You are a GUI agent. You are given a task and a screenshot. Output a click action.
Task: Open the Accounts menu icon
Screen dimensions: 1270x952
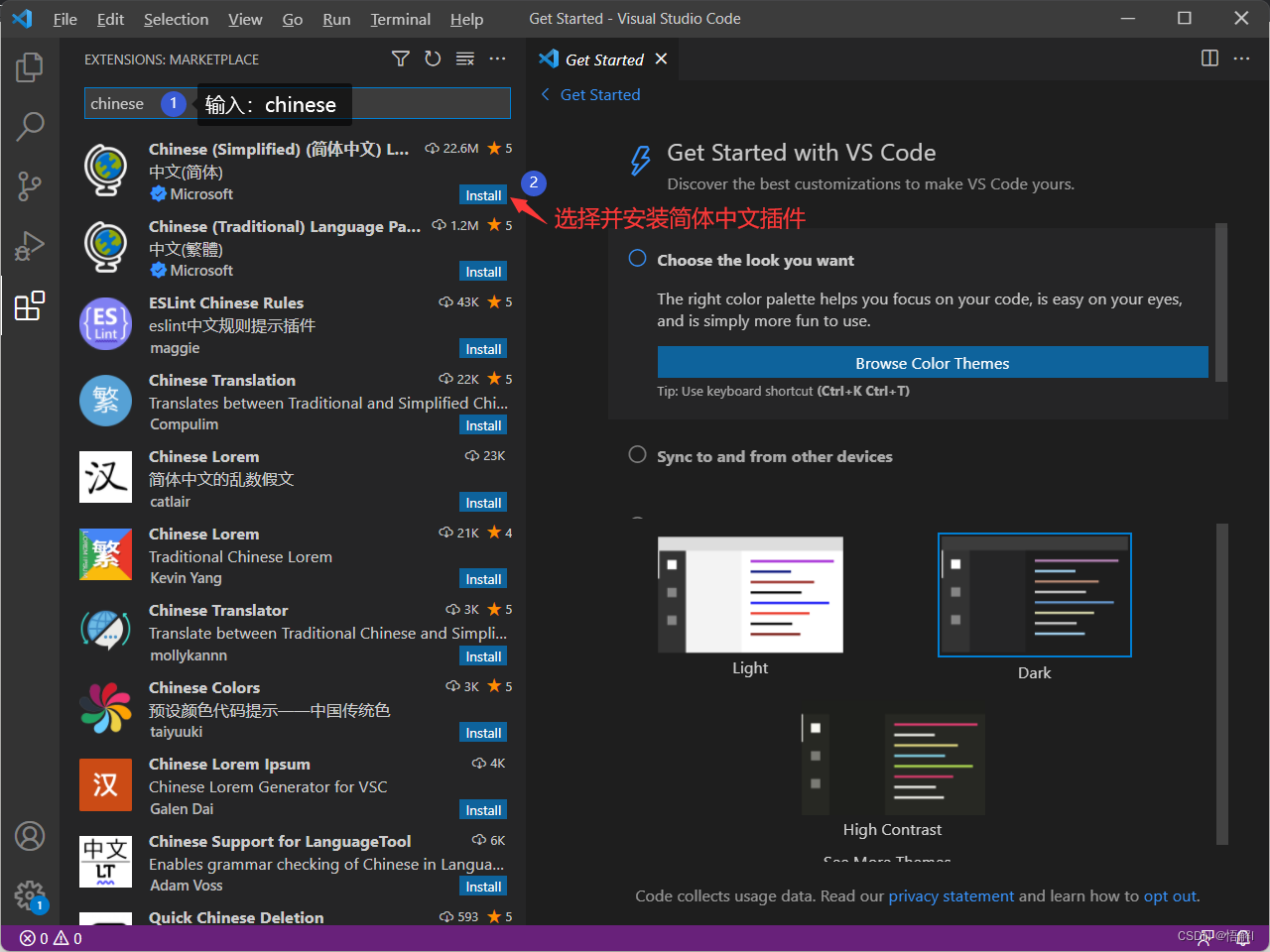30,836
